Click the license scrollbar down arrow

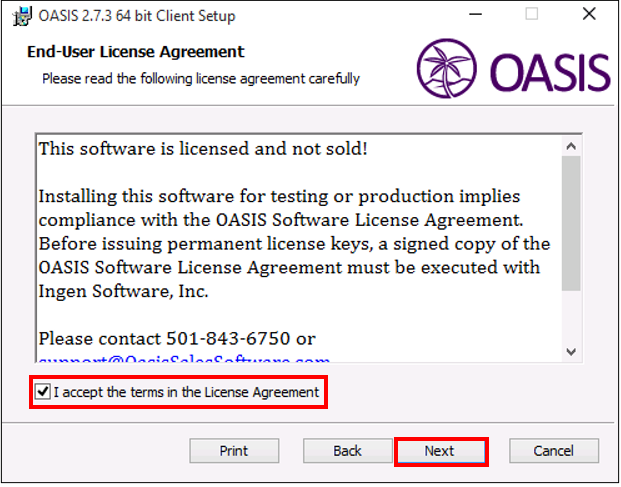pos(571,352)
